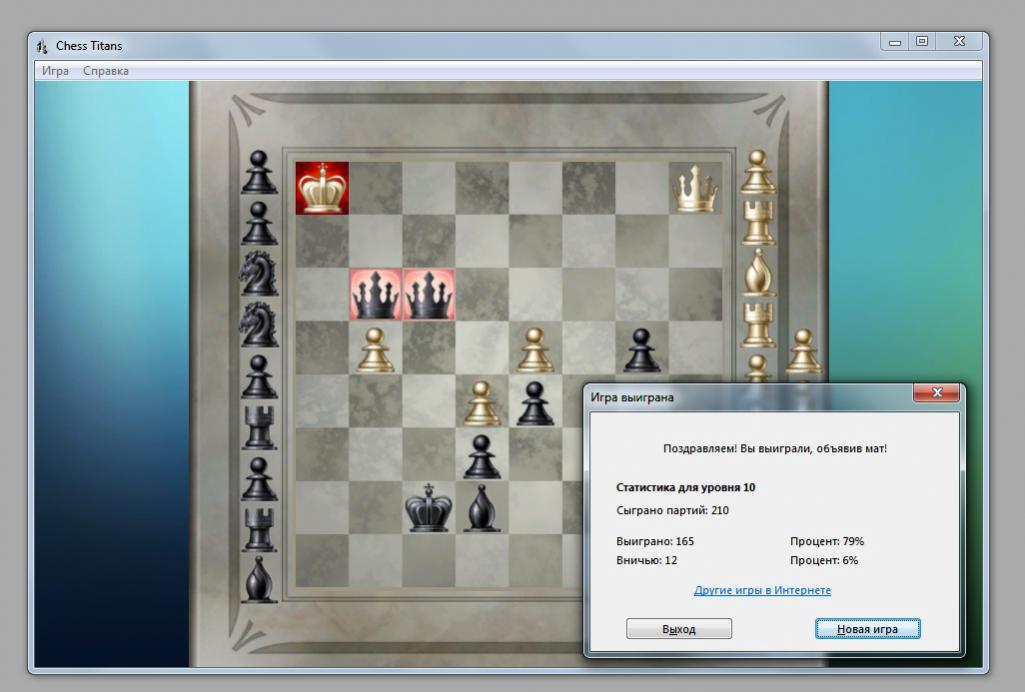This screenshot has height=692, width=1025.
Task: Select the lone black pawn nearest the dialog title
Action: point(642,350)
